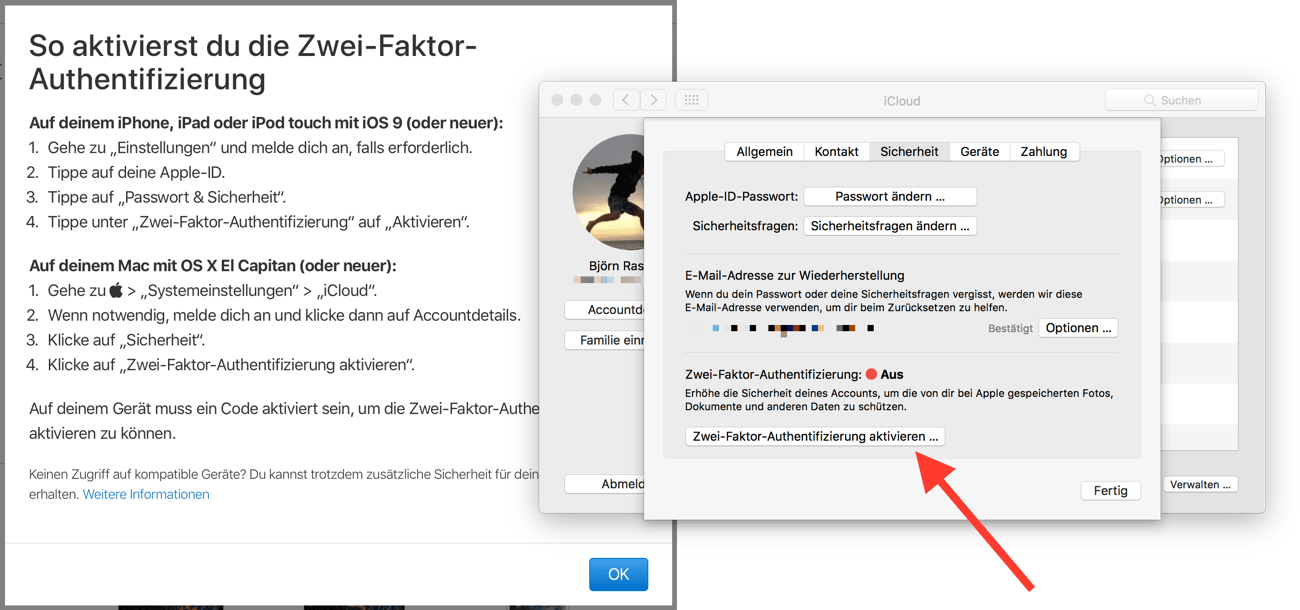
Task: Open Optionen for recovery e-mail address
Action: pos(1078,328)
